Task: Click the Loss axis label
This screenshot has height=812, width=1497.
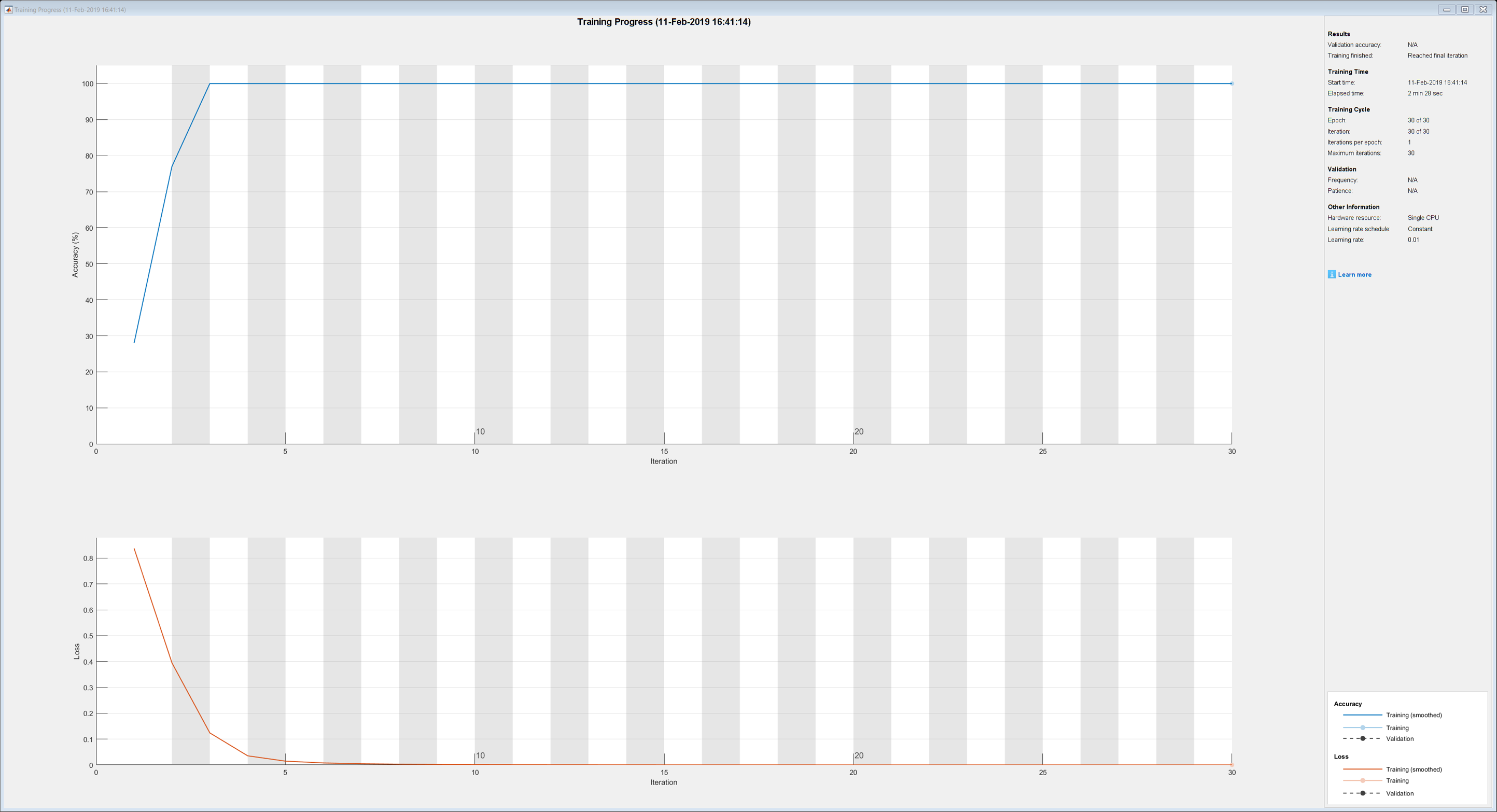Action: pos(77,651)
